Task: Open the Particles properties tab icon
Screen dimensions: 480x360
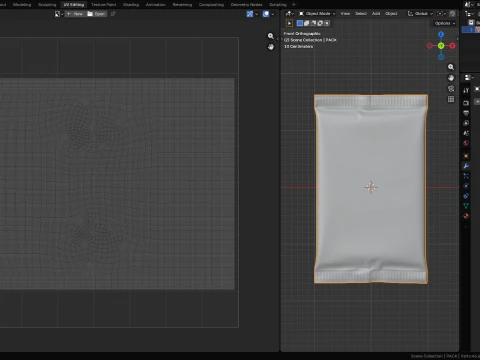Action: pyautogui.click(x=466, y=176)
